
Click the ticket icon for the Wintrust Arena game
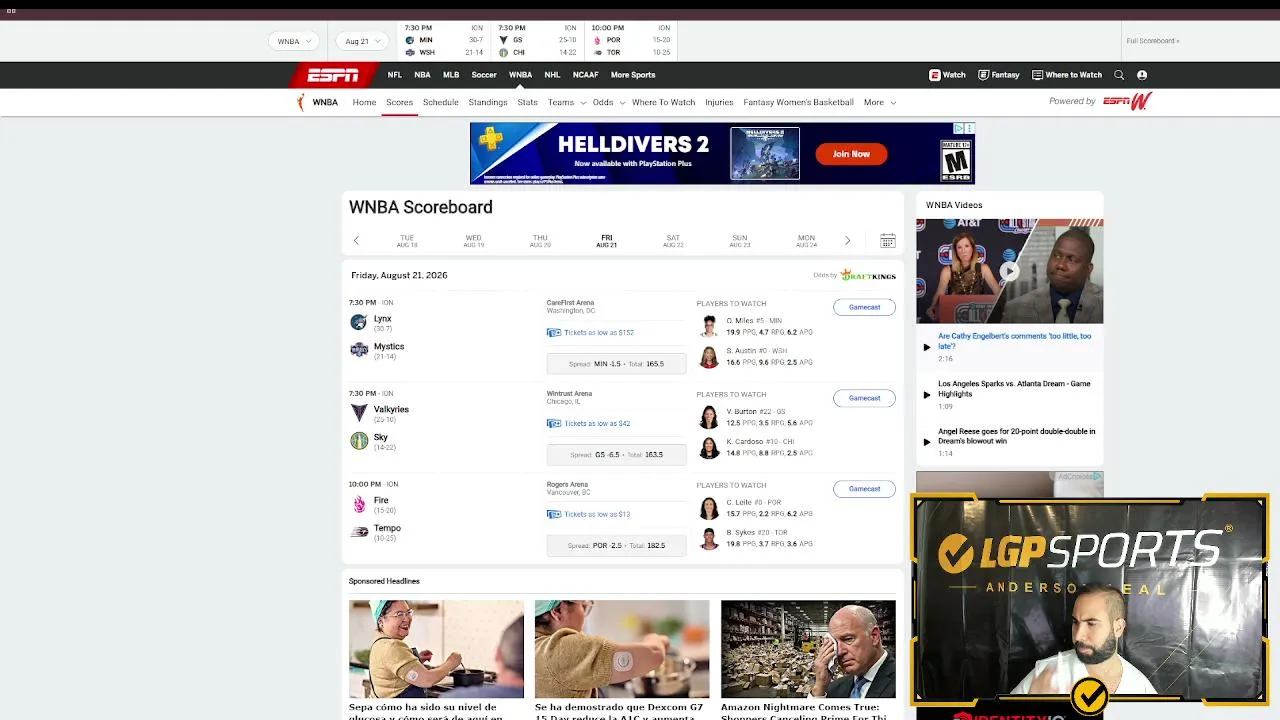pyautogui.click(x=554, y=424)
